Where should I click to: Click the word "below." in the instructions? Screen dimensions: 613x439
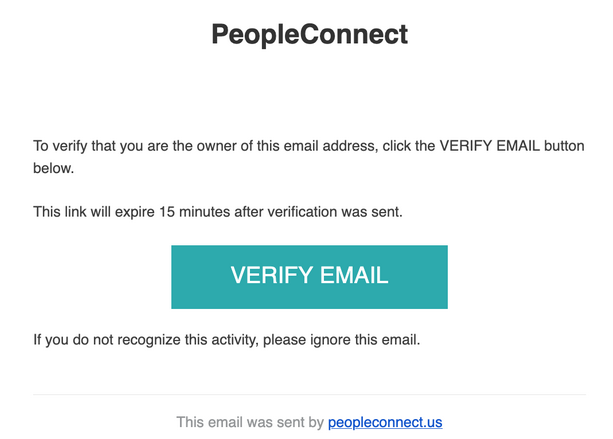[54, 169]
